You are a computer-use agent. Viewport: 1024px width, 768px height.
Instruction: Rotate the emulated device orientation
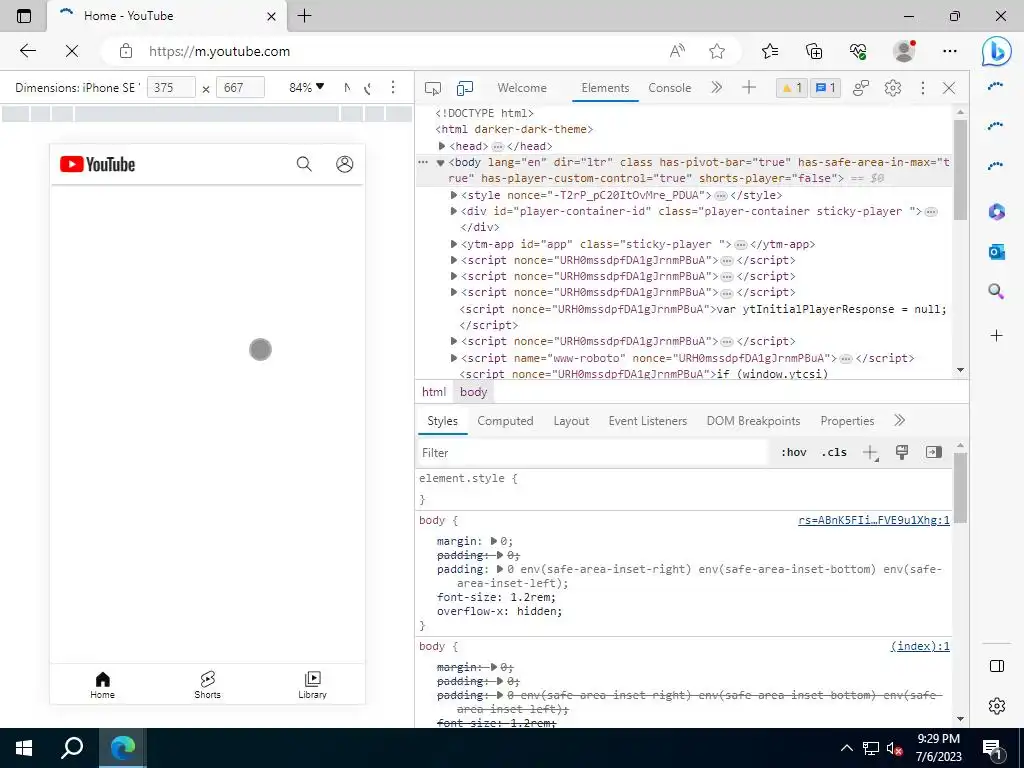[368, 88]
